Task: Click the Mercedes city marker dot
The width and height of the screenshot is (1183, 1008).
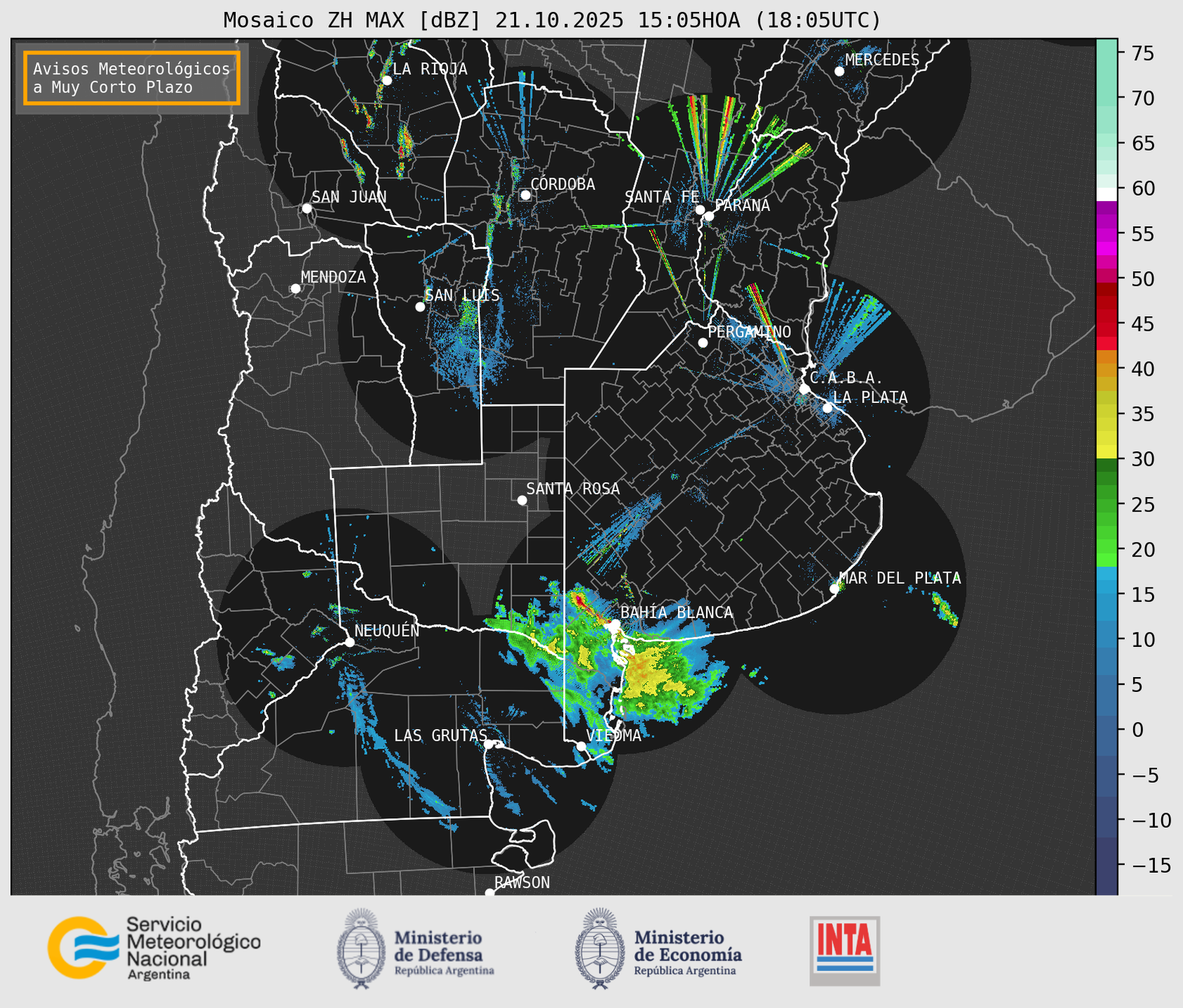Action: coord(839,71)
